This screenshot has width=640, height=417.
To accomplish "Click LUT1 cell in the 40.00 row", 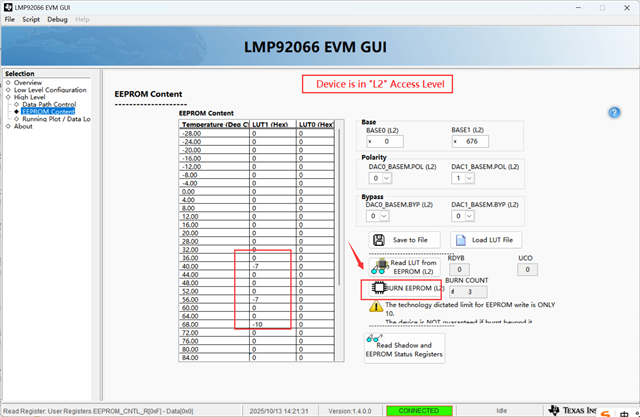I will click(x=273, y=266).
